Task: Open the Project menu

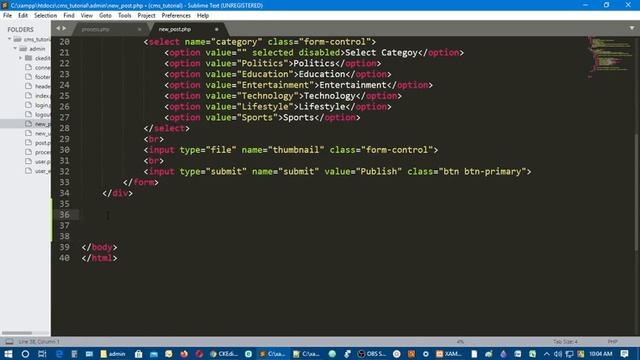Action: pyautogui.click(x=146, y=16)
